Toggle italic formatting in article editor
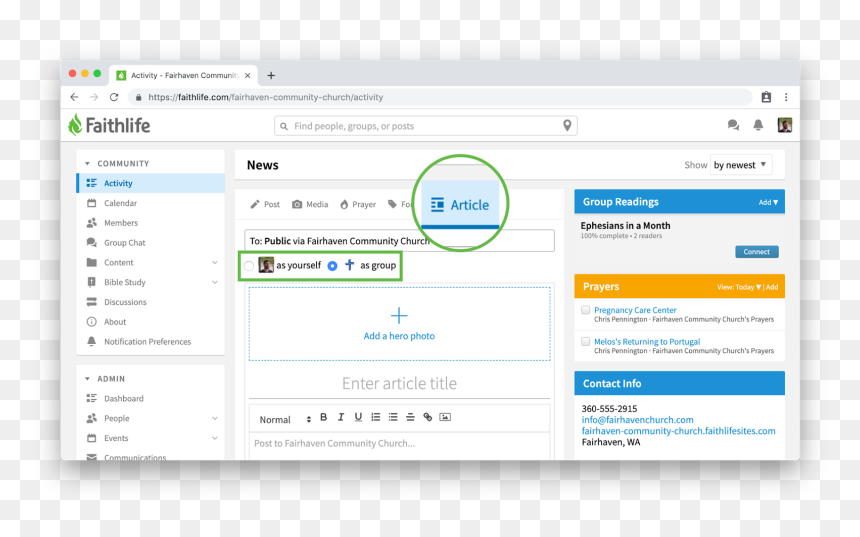This screenshot has width=860, height=537. (341, 417)
